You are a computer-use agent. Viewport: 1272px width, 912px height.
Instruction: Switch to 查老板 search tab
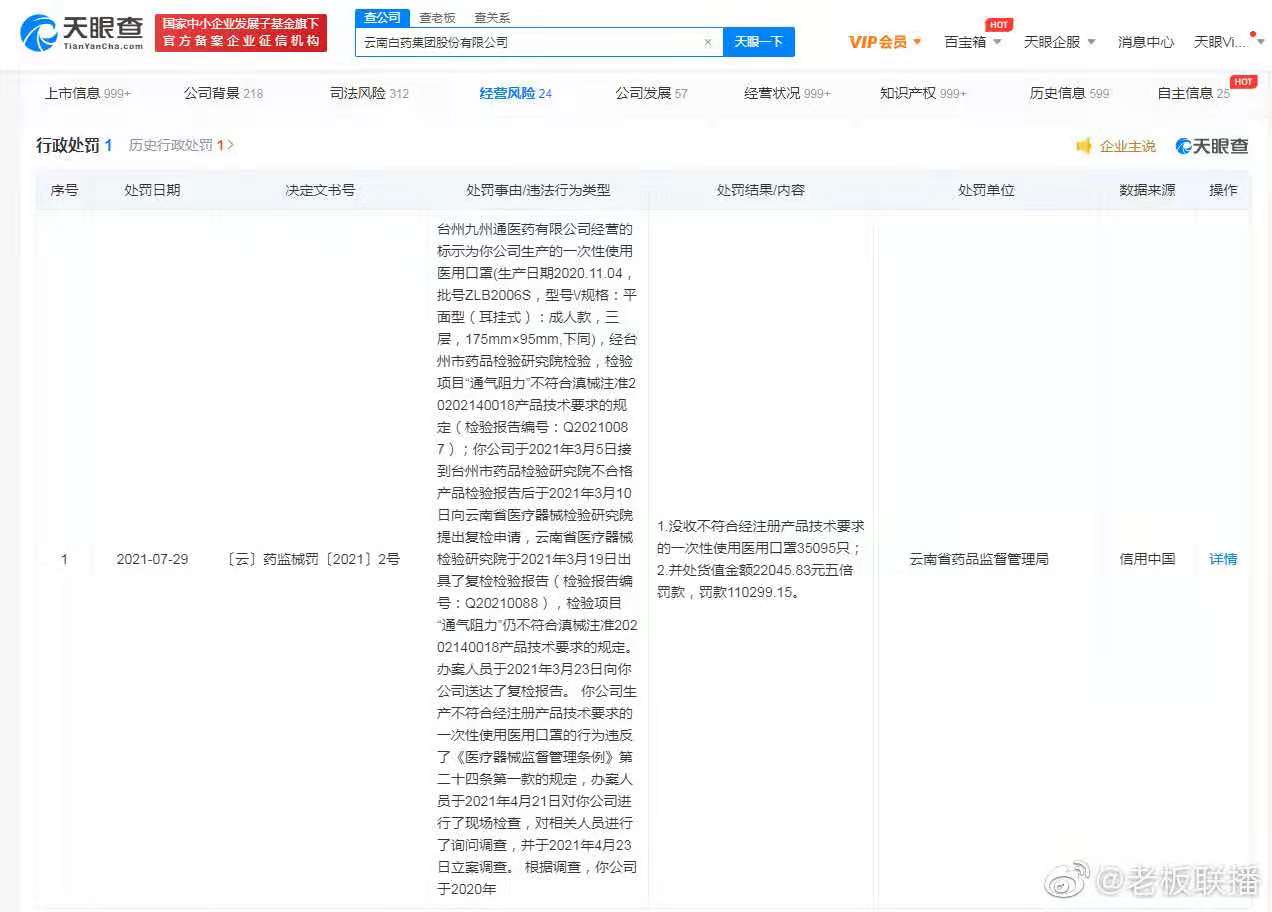(436, 17)
